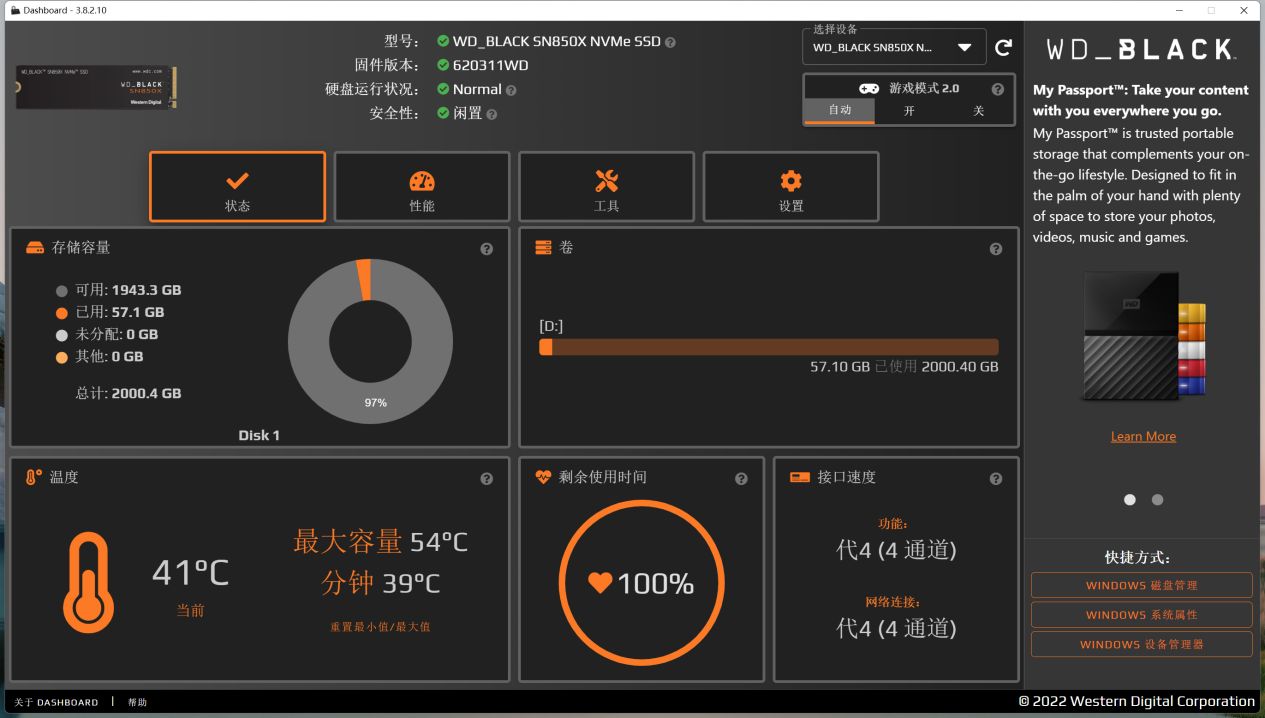
Task: Click green check next to WD_BLACK model
Action: coord(443,41)
